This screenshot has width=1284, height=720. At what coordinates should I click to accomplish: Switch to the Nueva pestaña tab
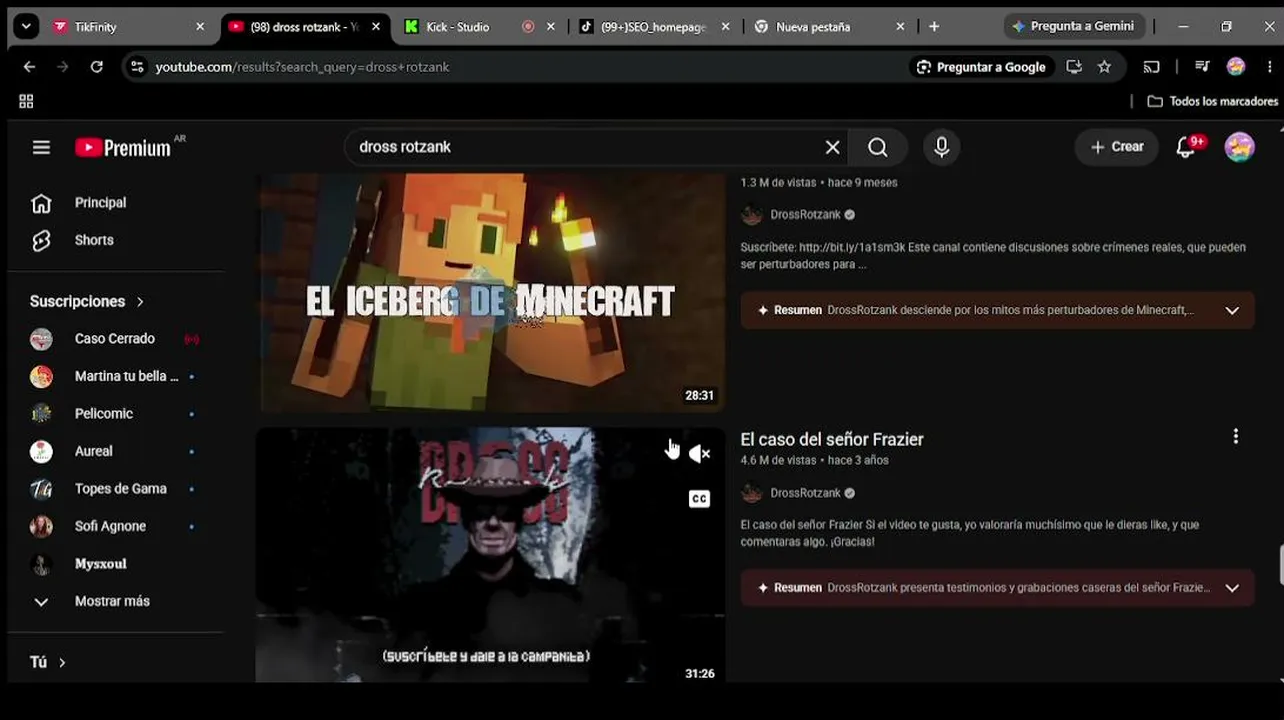click(829, 27)
